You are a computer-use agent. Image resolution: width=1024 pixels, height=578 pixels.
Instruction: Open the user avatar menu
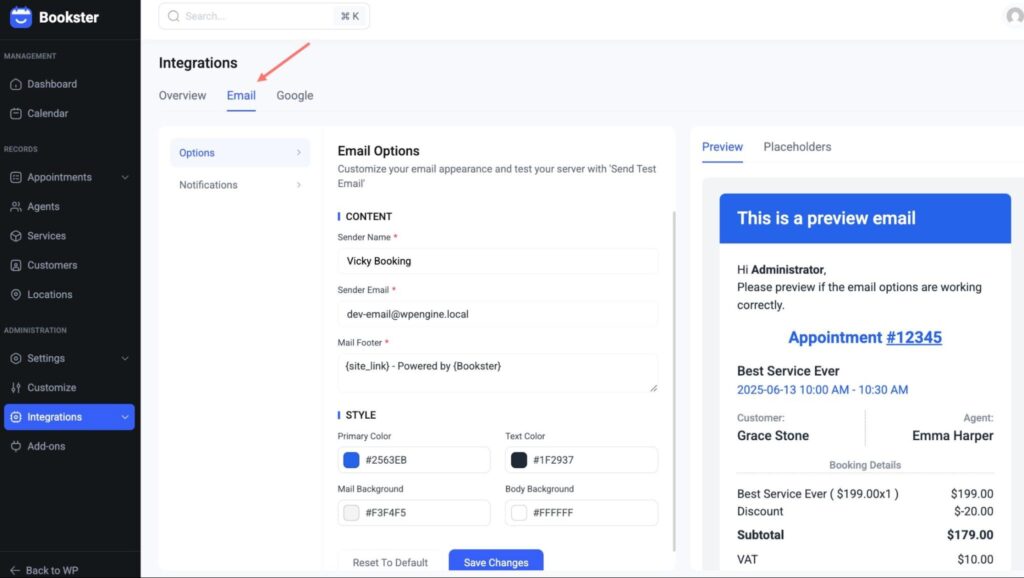coord(1014,16)
